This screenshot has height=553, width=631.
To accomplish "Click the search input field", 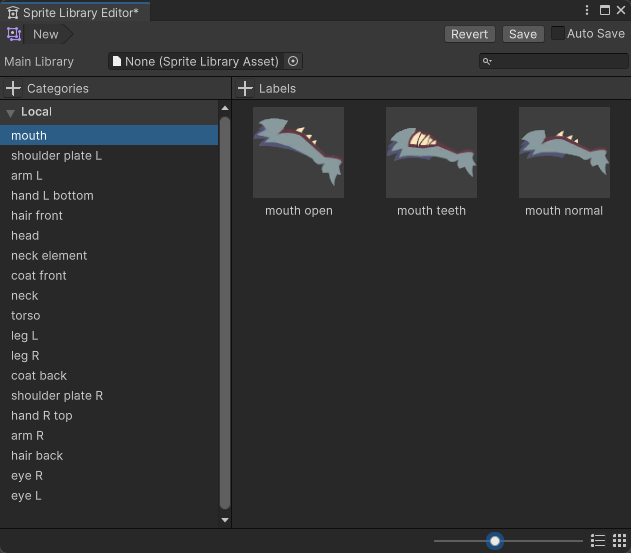I will 555,61.
